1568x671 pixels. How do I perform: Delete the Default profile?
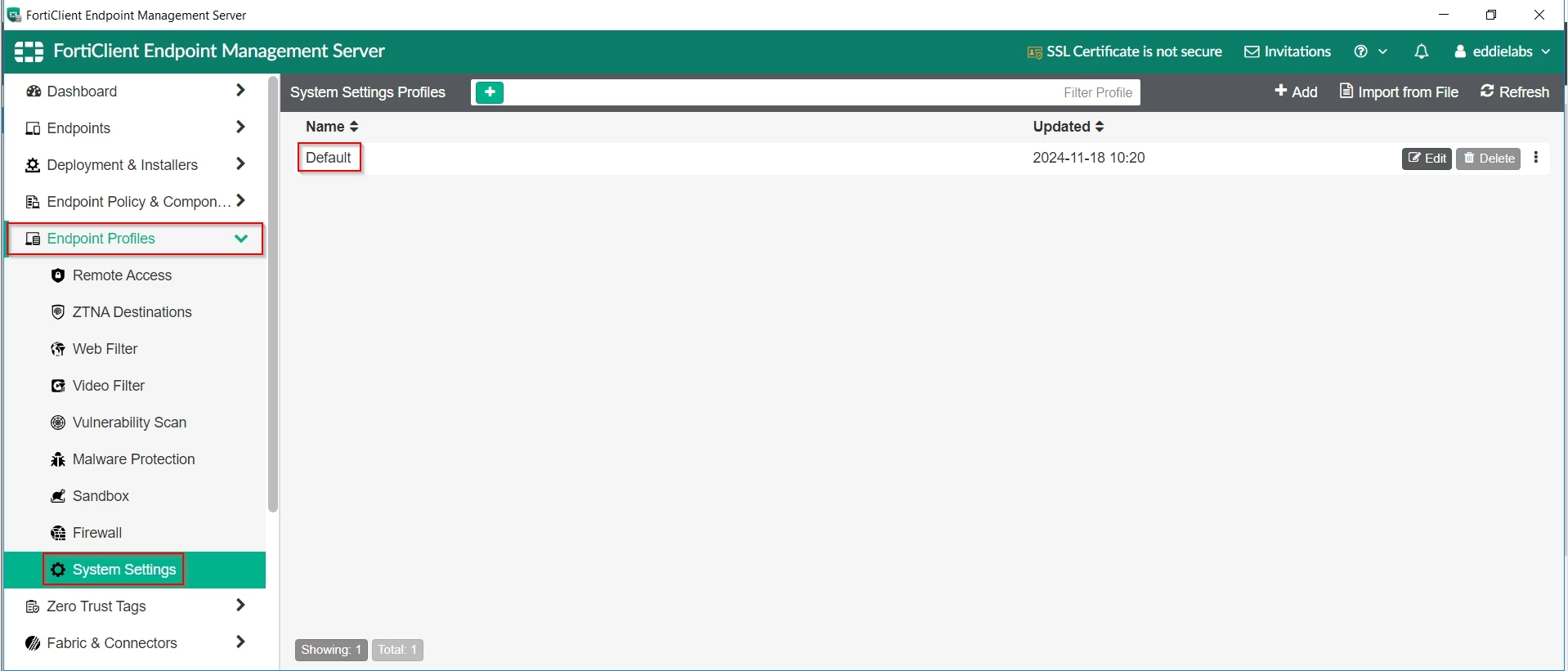1488,159
